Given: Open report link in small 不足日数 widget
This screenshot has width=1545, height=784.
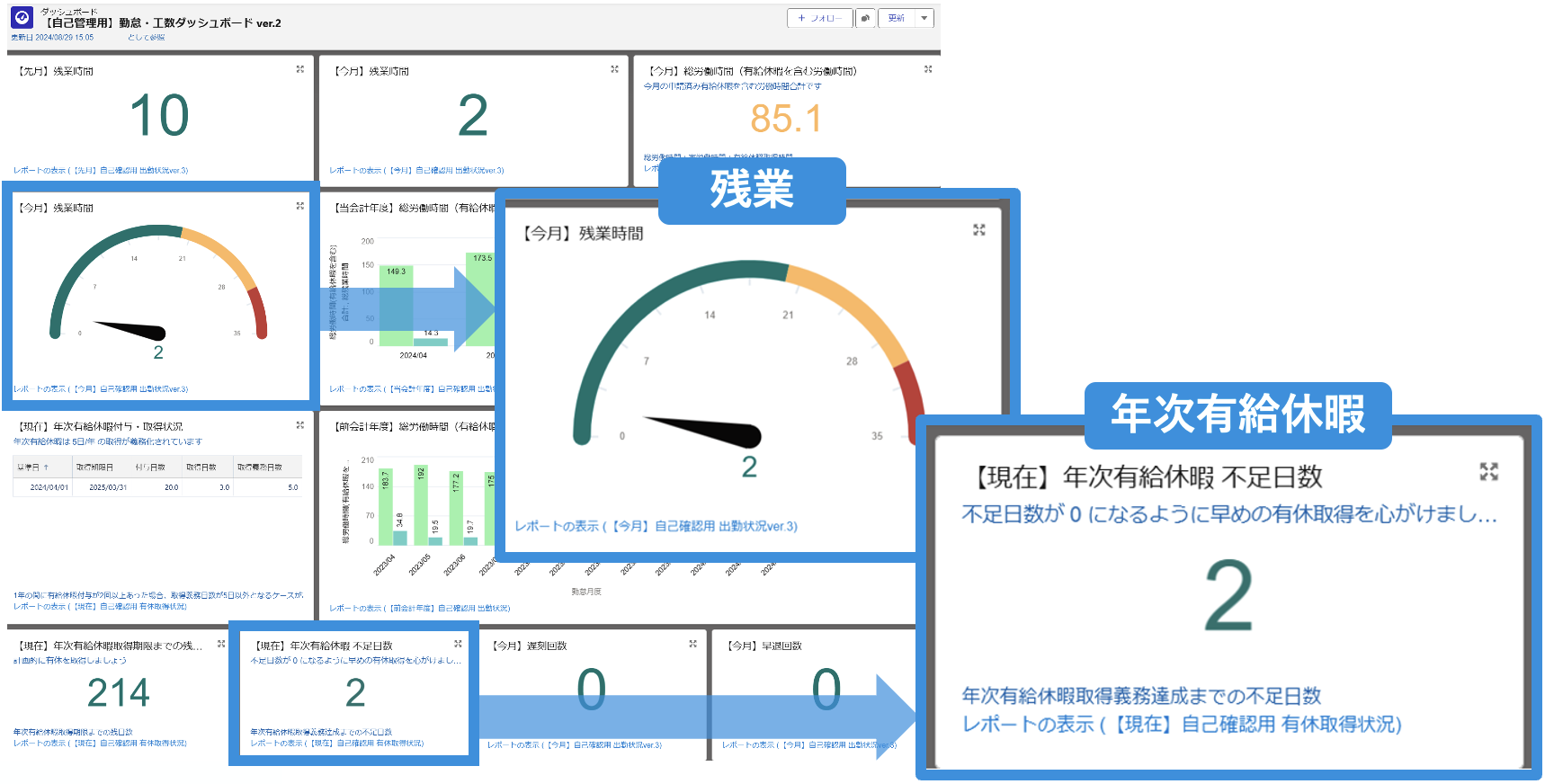Looking at the screenshot, I should 337,744.
